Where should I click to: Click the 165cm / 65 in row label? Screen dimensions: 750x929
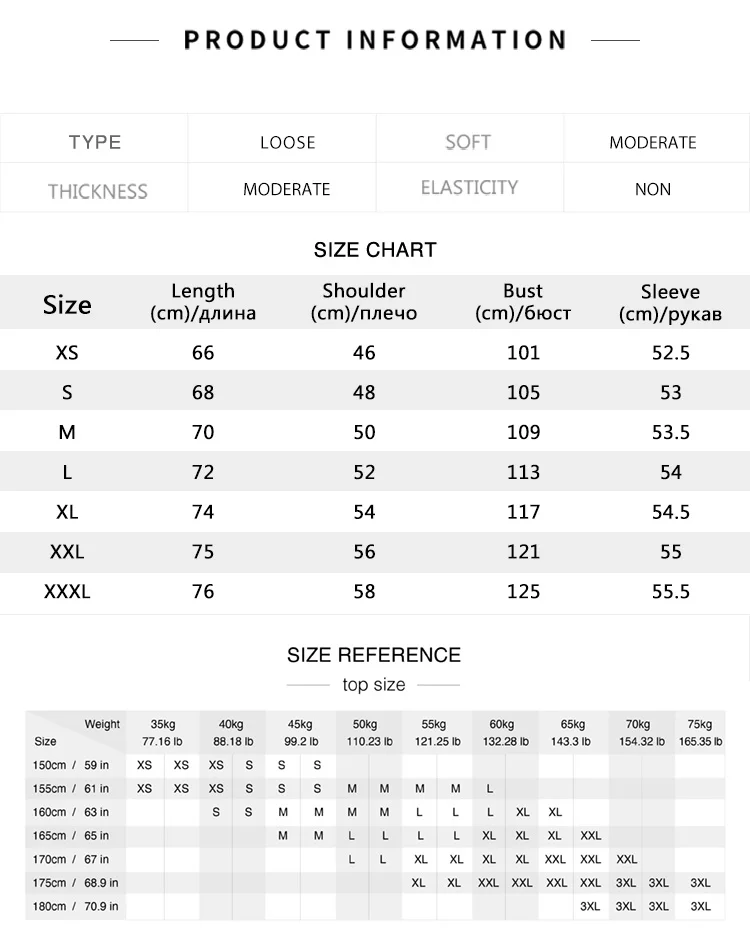coord(70,835)
